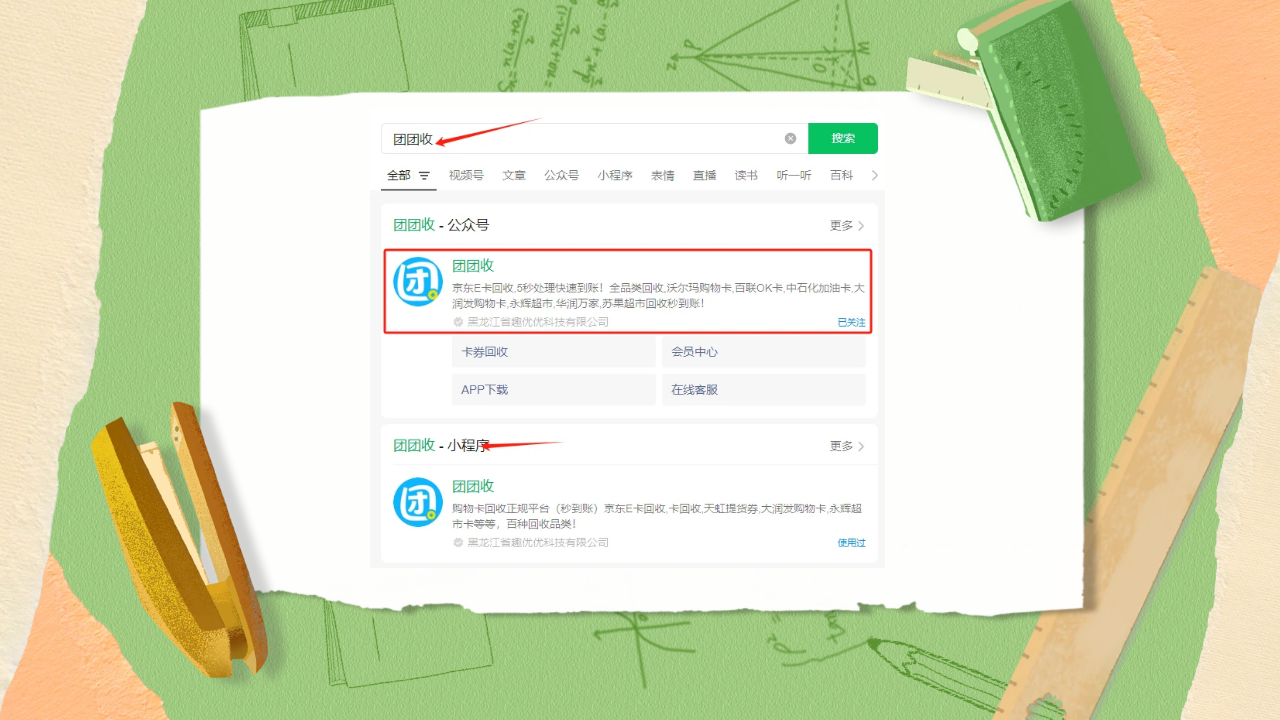This screenshot has width=1280, height=720.
Task: Switch to the 听一听 tab
Action: [x=794, y=175]
